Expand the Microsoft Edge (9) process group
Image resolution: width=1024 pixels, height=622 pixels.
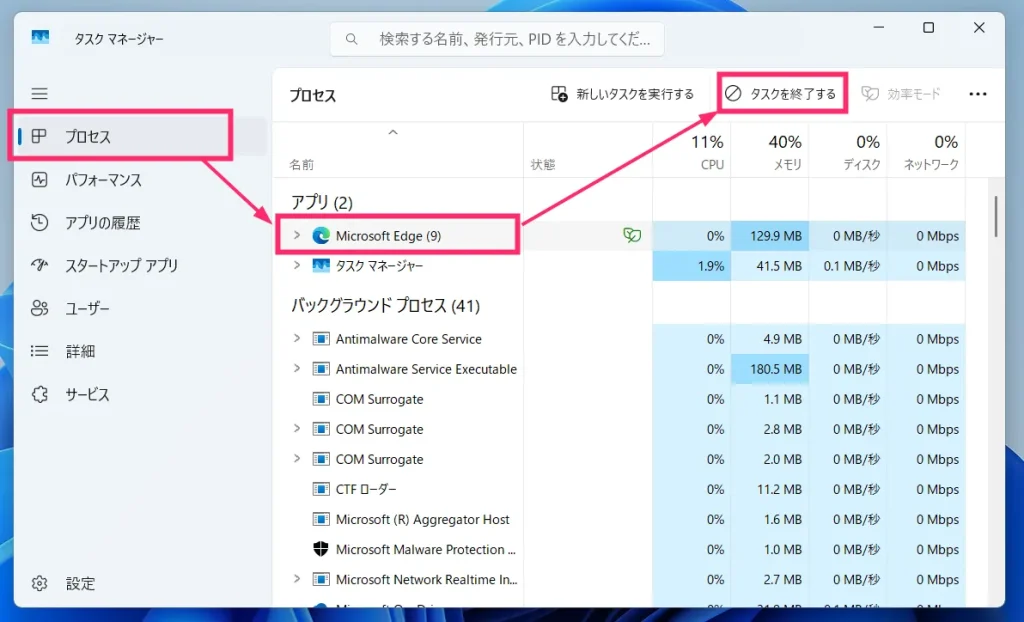[x=297, y=235]
